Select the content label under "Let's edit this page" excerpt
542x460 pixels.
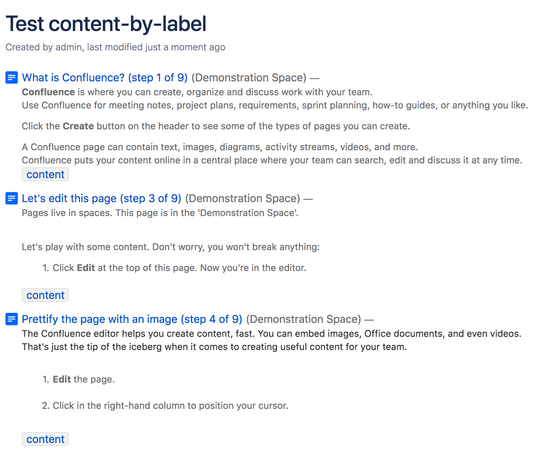pos(45,295)
